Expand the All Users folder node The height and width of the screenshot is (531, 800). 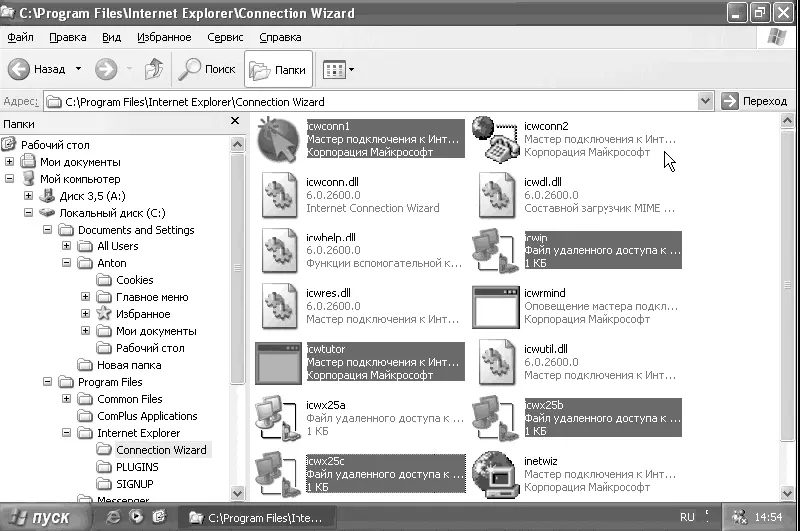pyautogui.click(x=66, y=246)
